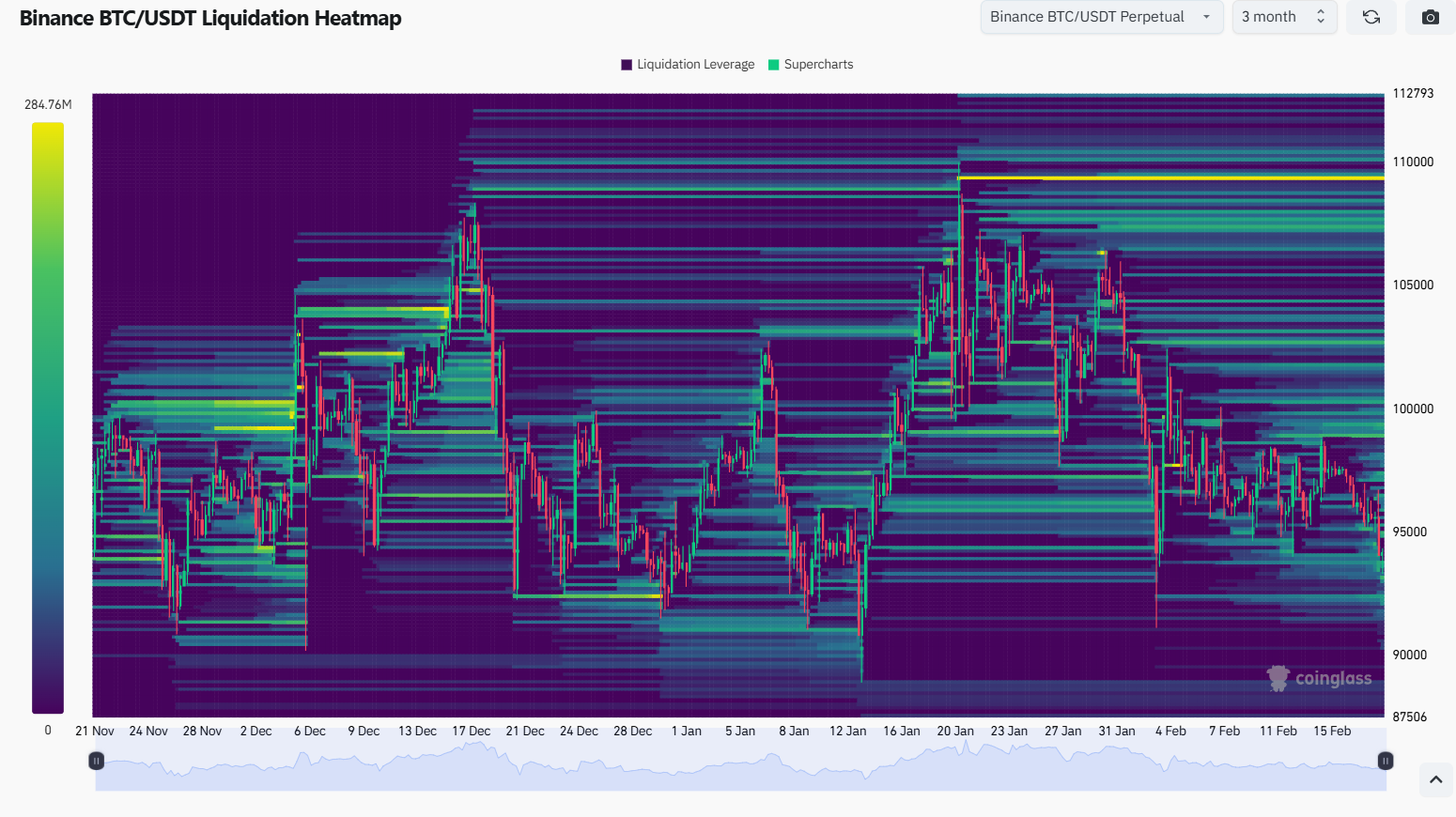This screenshot has height=817, width=1456.
Task: Click the 20 Jan date axis label
Action: pyautogui.click(x=955, y=732)
